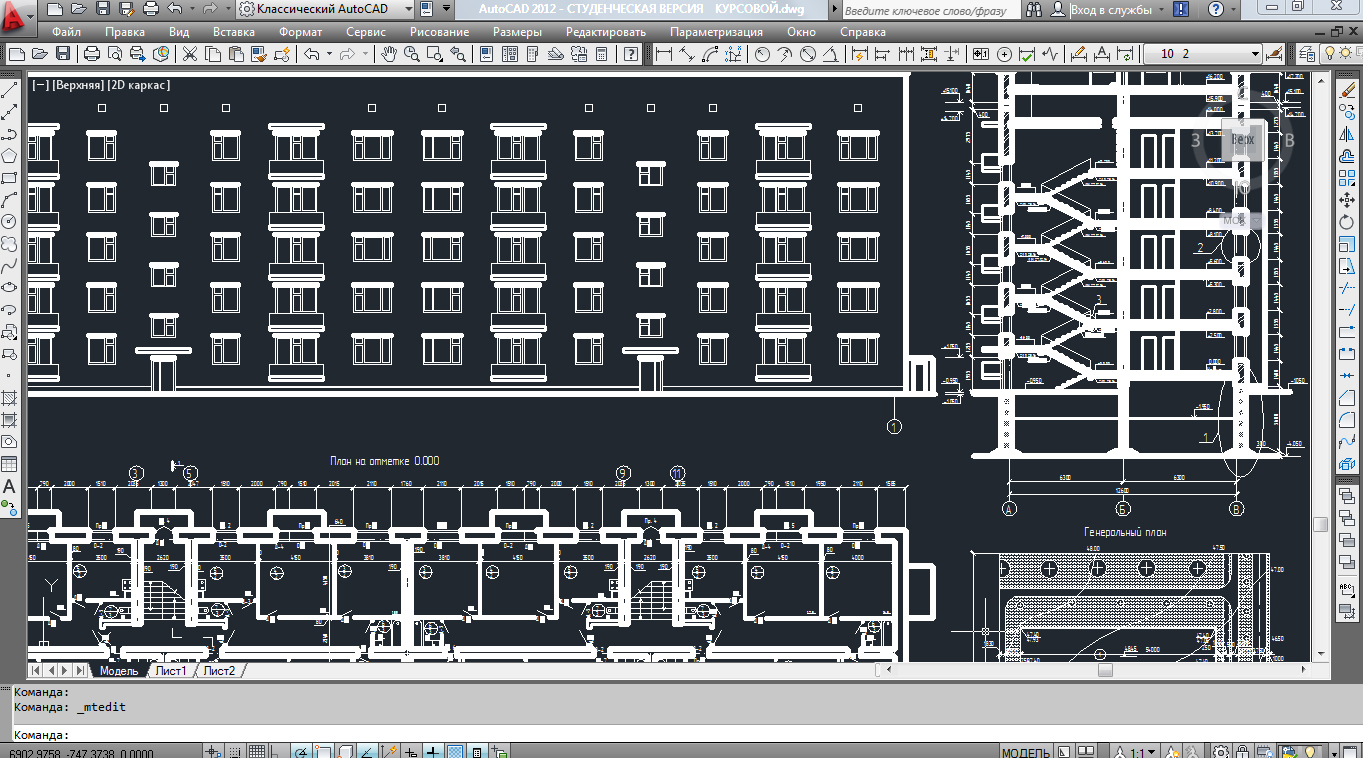
Task: Click the keyword search input field
Action: (930, 10)
